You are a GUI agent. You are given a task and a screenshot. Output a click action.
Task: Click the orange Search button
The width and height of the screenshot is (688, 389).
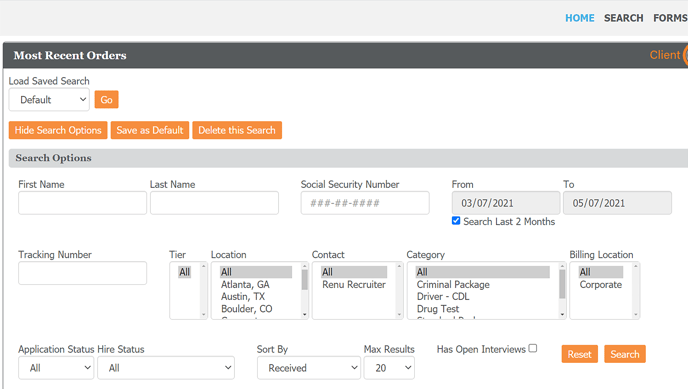pos(625,354)
